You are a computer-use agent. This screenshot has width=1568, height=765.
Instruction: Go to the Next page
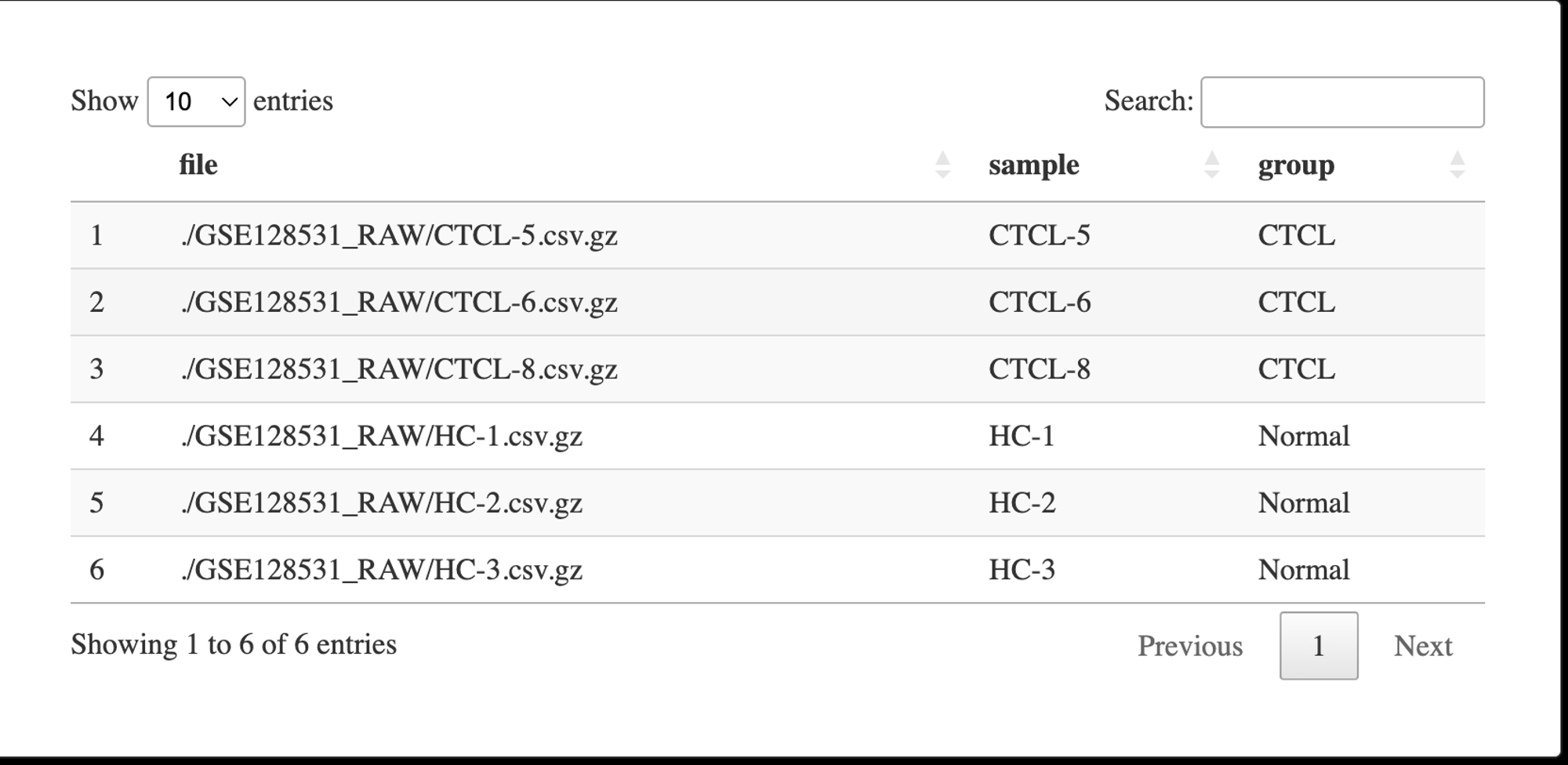coord(1423,646)
